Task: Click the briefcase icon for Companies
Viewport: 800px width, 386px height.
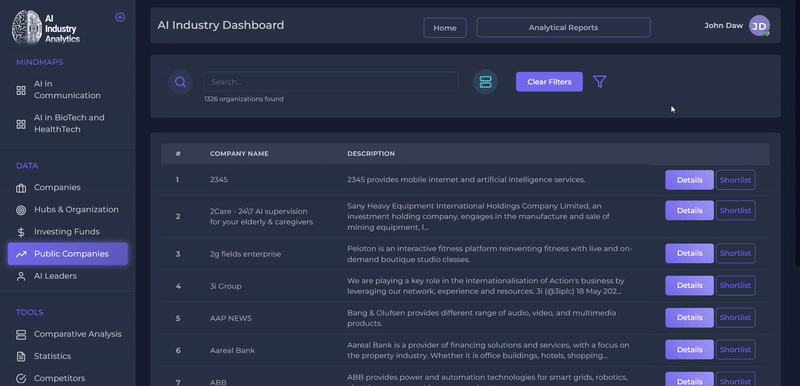Action: point(21,188)
